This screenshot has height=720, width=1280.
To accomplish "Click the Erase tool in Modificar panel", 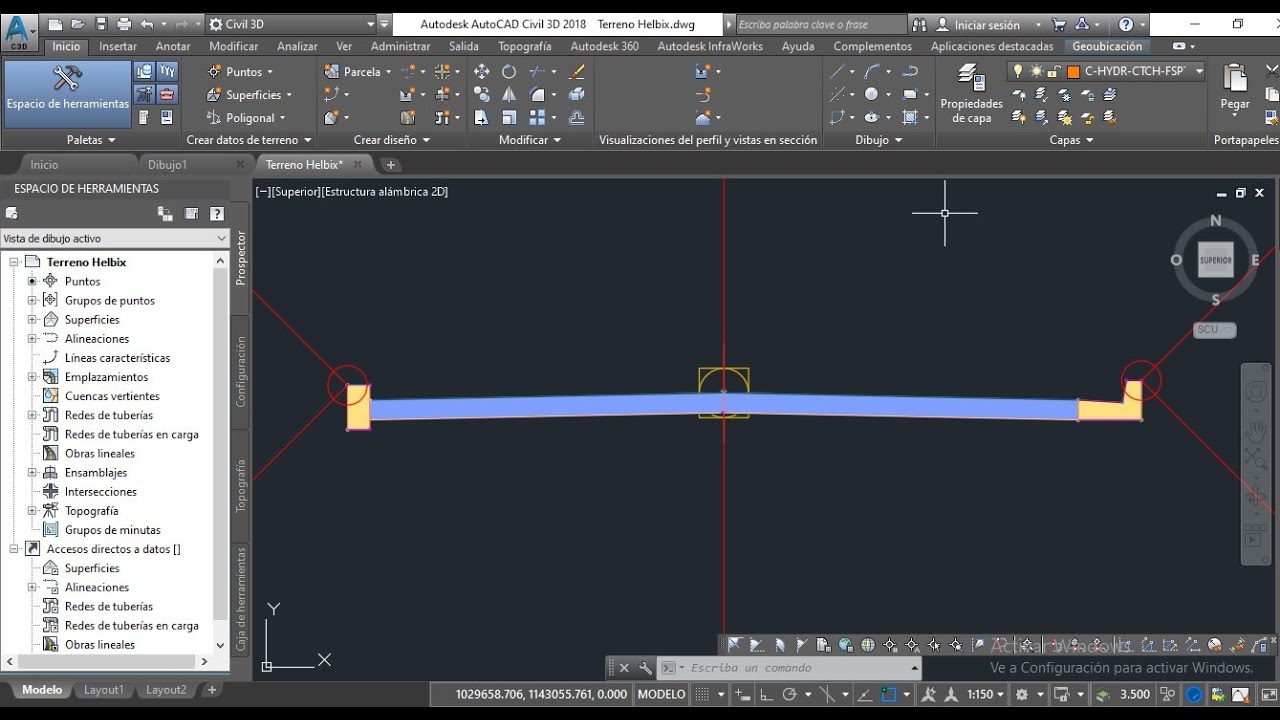I will pos(576,71).
